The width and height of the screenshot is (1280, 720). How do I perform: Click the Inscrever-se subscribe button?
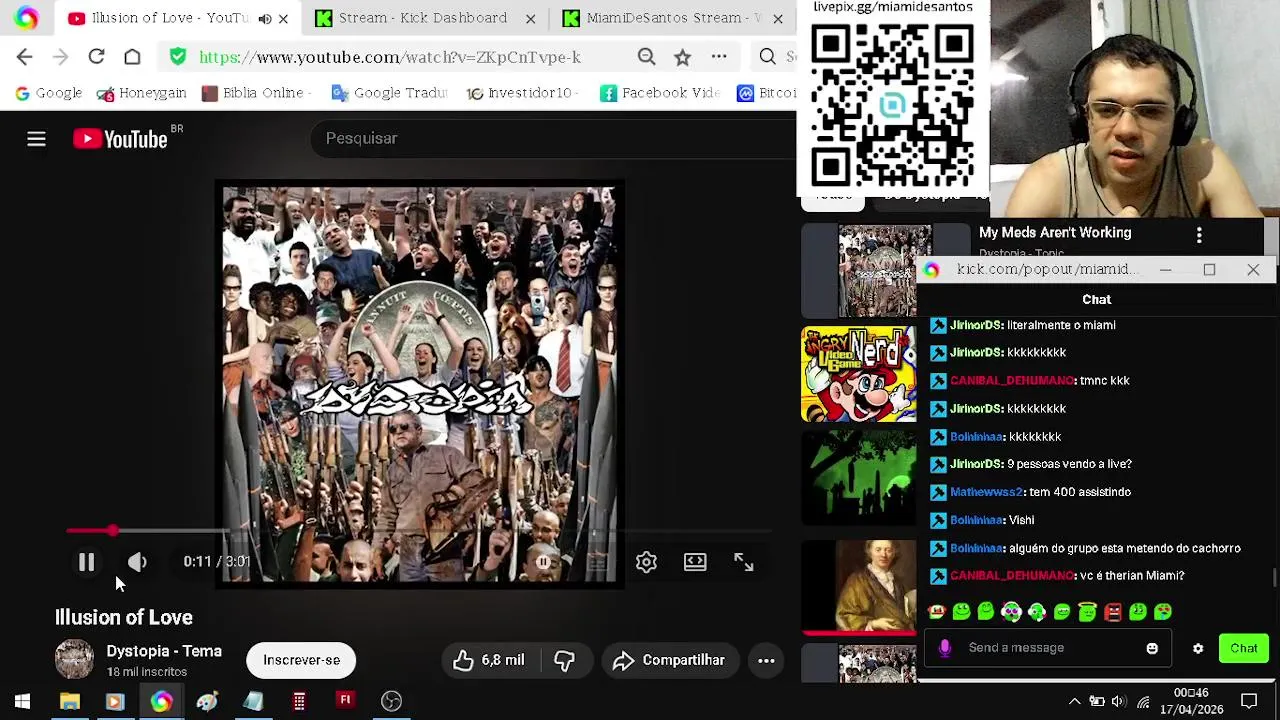301,660
